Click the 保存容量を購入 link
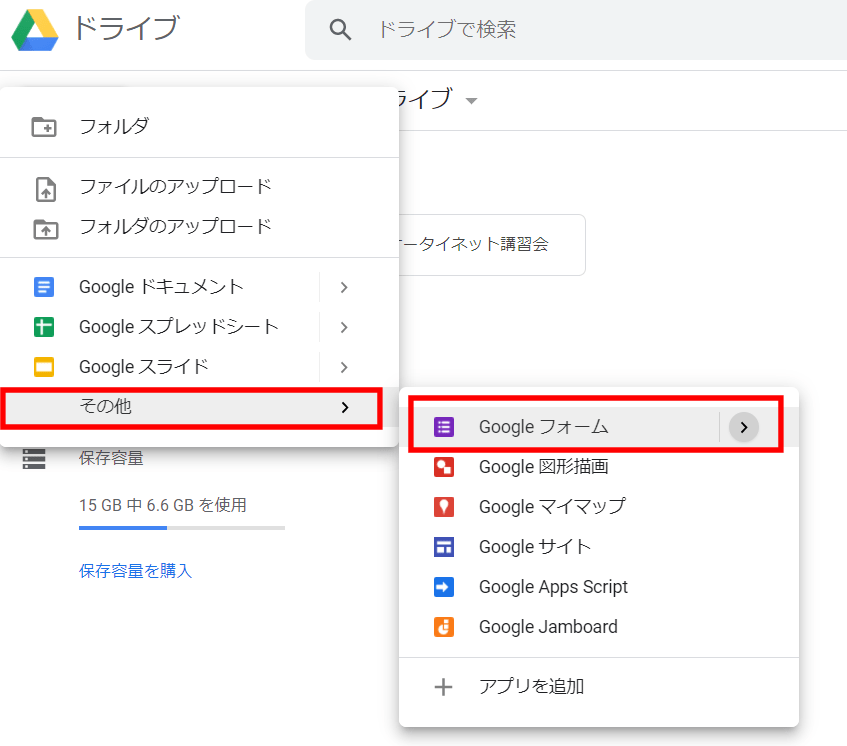This screenshot has height=746, width=847. (136, 571)
